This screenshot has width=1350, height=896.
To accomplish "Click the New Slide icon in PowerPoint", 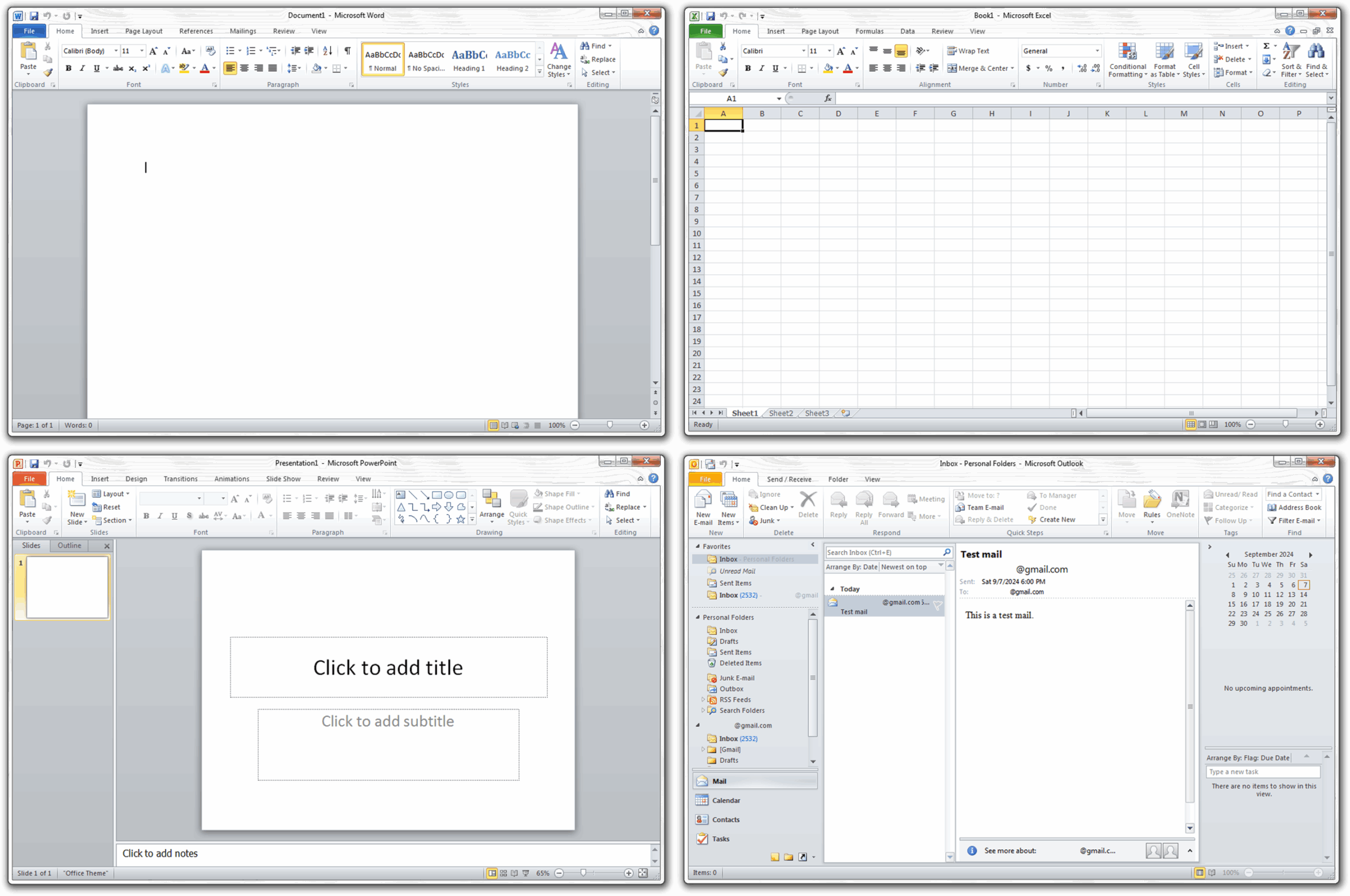I will [76, 499].
